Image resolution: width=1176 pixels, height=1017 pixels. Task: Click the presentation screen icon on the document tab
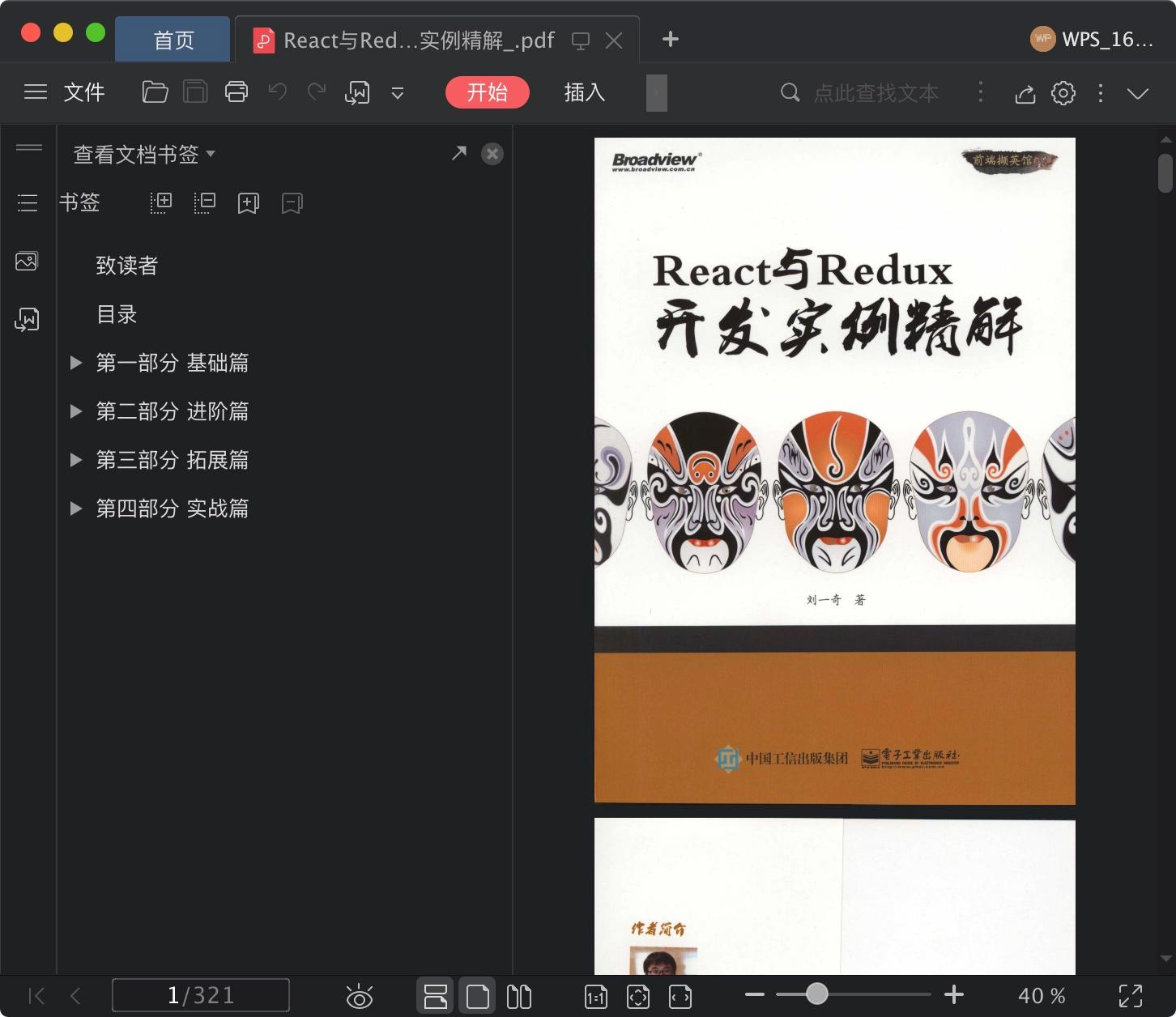pyautogui.click(x=581, y=40)
